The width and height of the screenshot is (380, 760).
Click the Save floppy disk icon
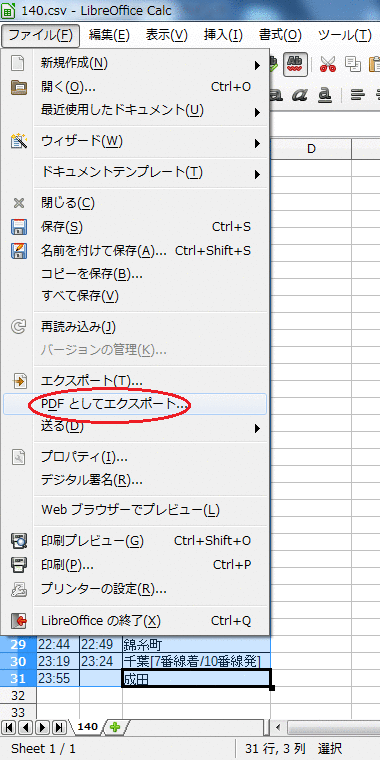pyautogui.click(x=18, y=227)
